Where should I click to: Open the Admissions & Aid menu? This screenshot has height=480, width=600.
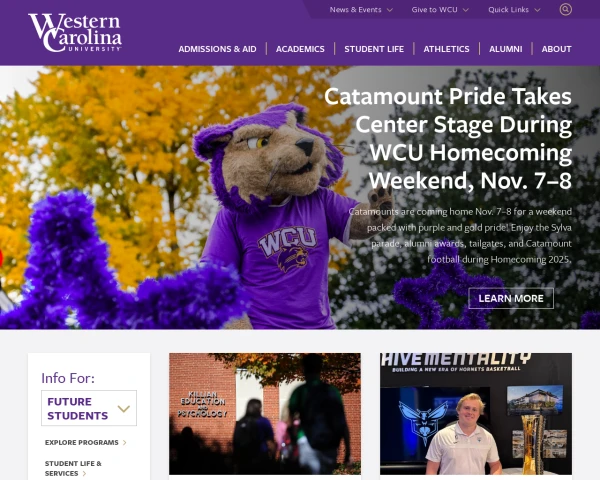pyautogui.click(x=217, y=49)
